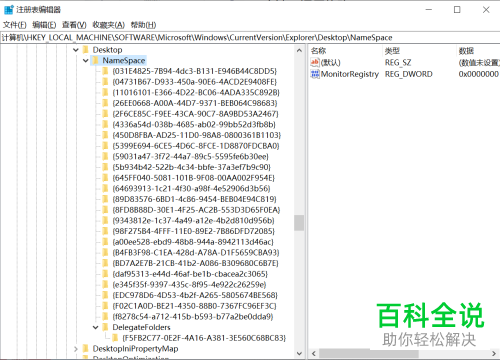
Task: Click folder icon of {64693913-1c21...} key
Action: pos(105,188)
